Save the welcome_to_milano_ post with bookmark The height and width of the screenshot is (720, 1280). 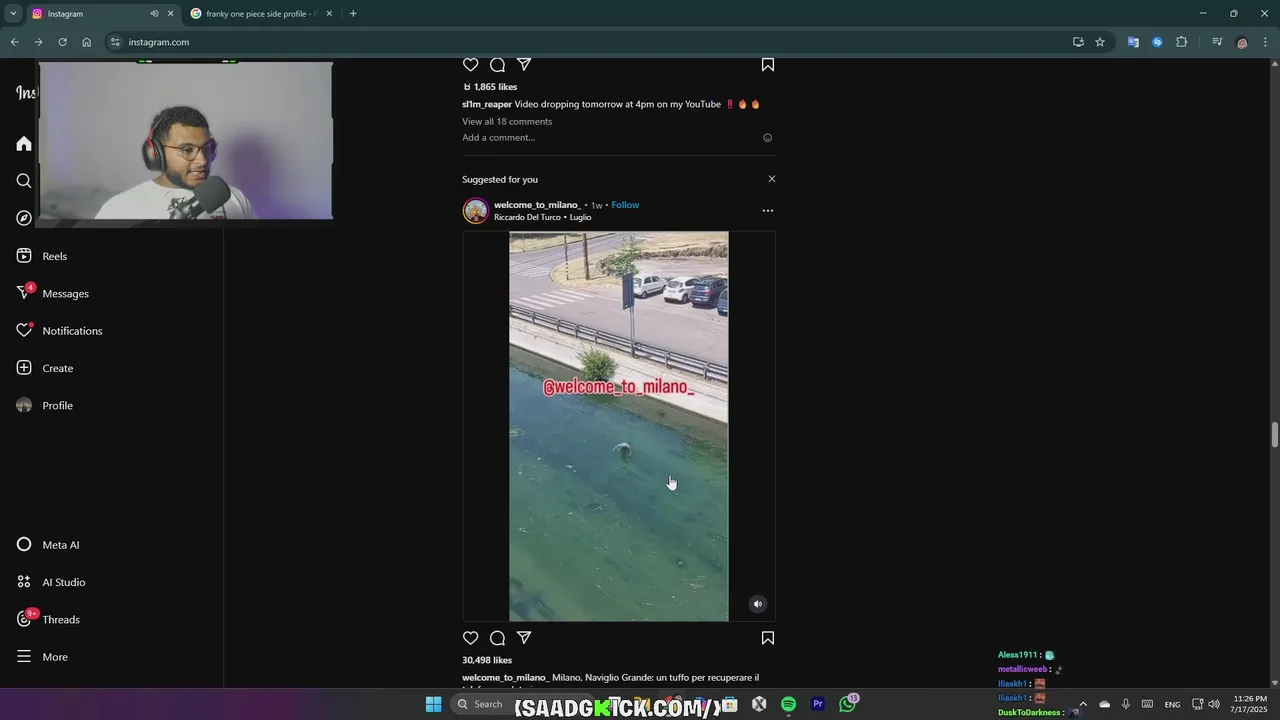768,638
